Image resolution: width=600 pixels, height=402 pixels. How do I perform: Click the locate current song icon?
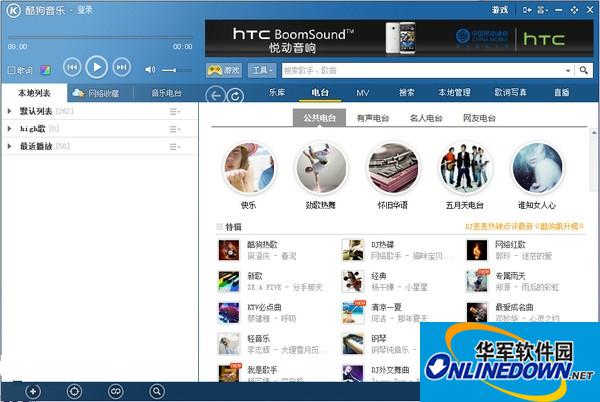(x=74, y=390)
